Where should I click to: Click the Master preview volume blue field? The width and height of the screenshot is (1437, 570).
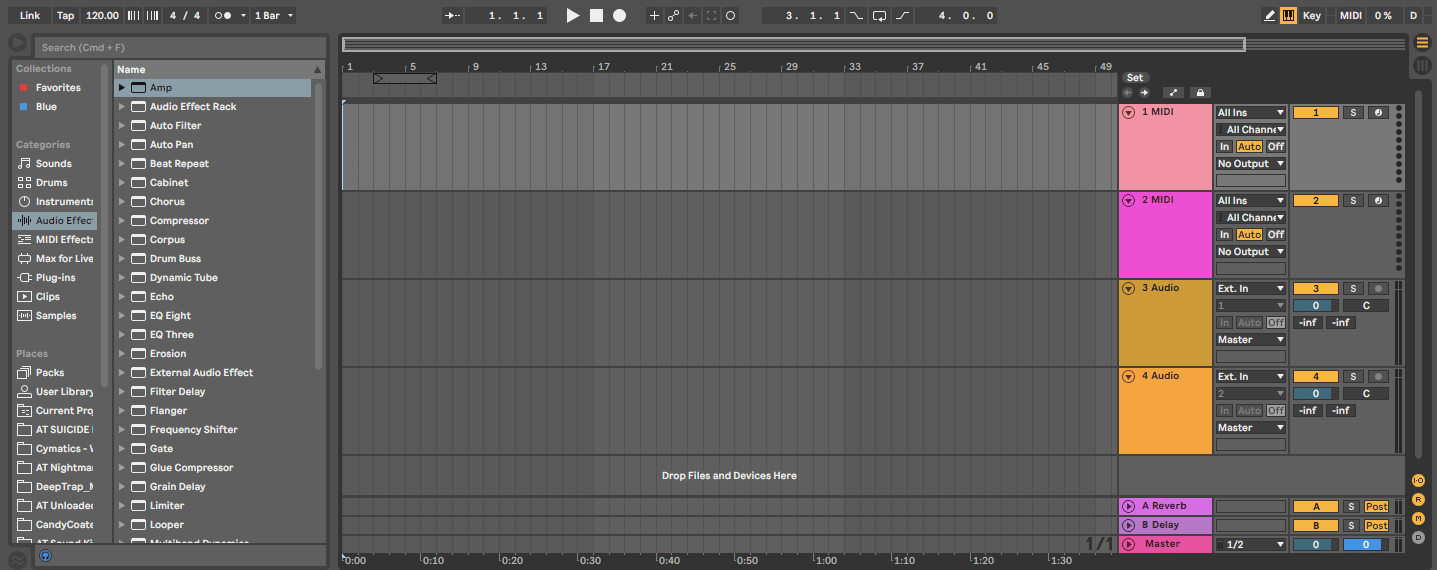[1366, 545]
